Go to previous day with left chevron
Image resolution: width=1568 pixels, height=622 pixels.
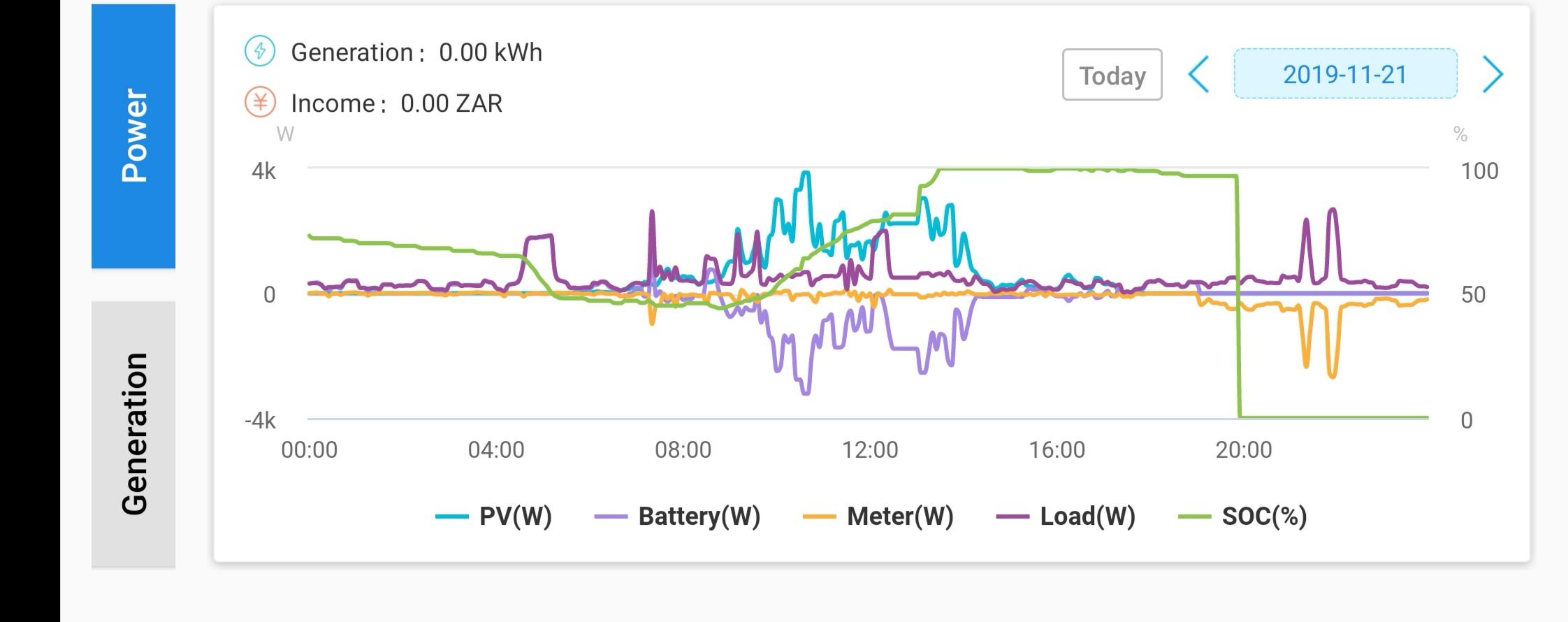1198,74
